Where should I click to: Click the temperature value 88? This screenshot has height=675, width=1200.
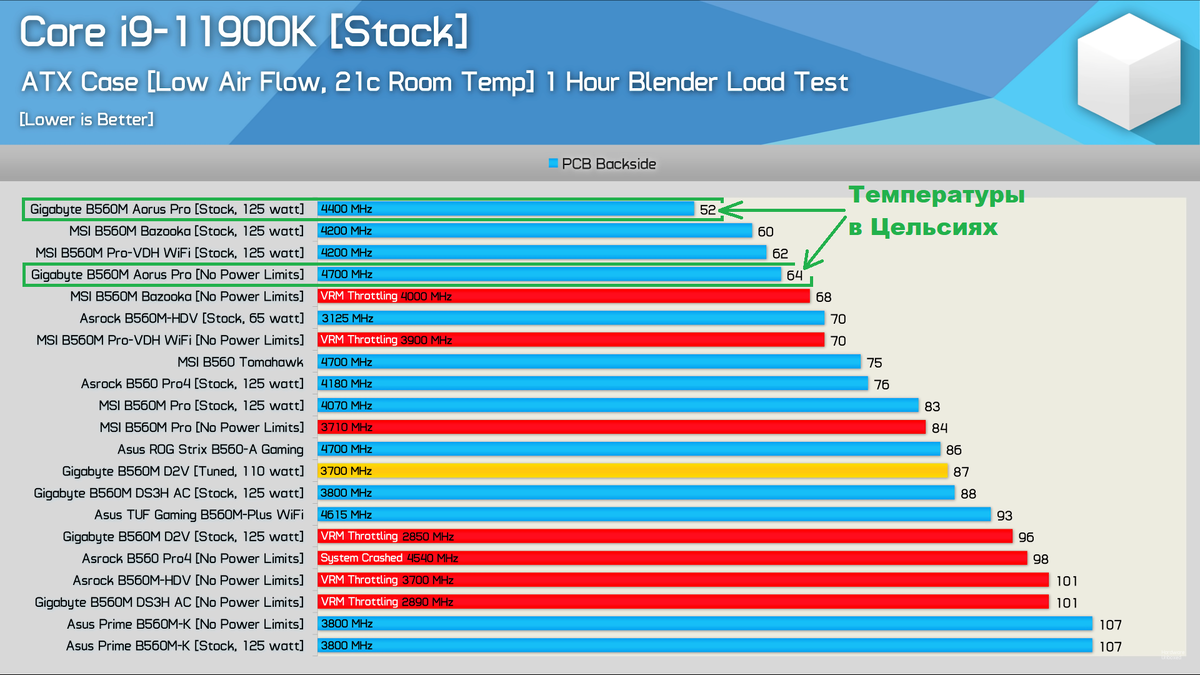(x=969, y=494)
